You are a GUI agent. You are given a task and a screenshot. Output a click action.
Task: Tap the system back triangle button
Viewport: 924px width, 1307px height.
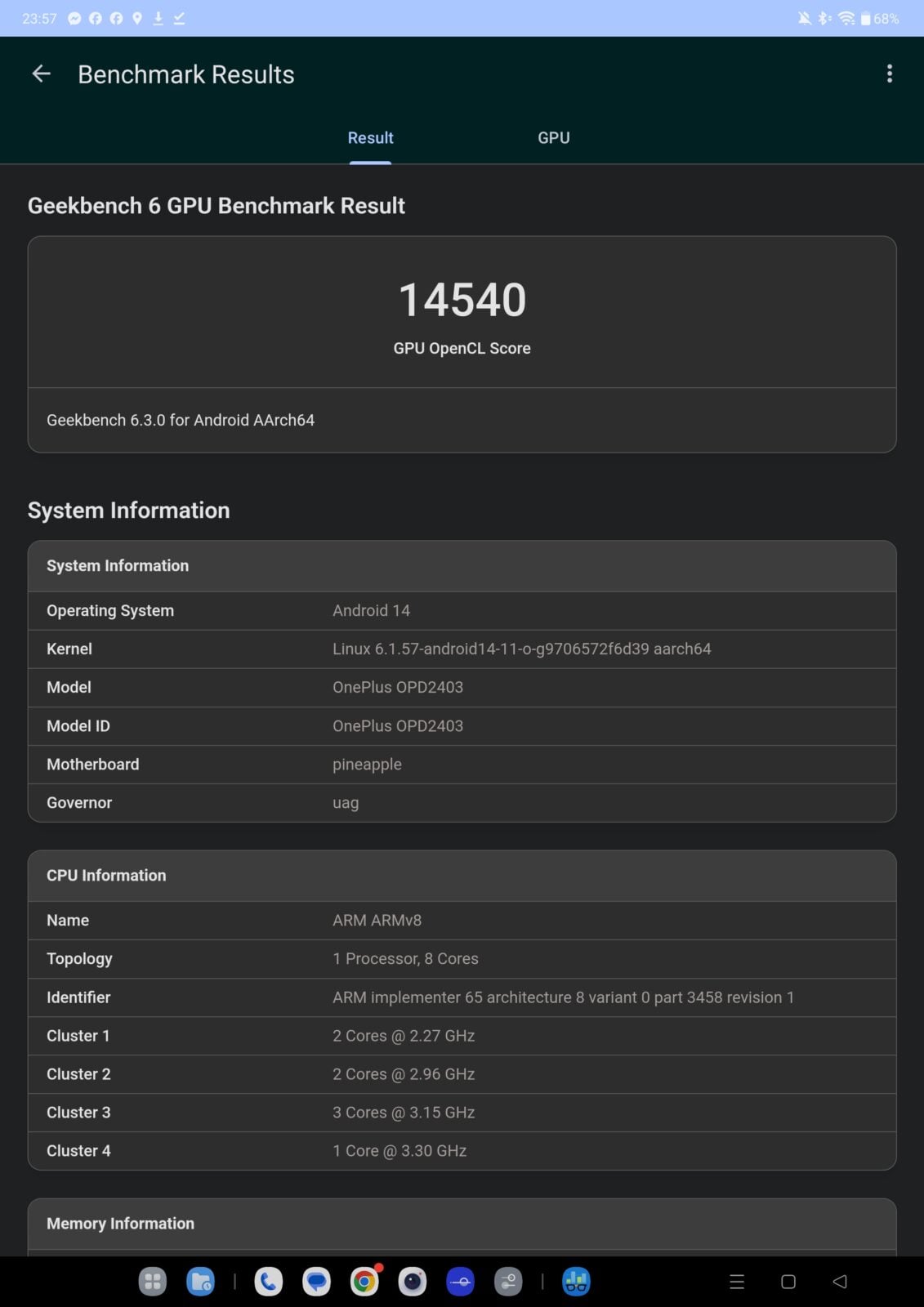[839, 1282]
